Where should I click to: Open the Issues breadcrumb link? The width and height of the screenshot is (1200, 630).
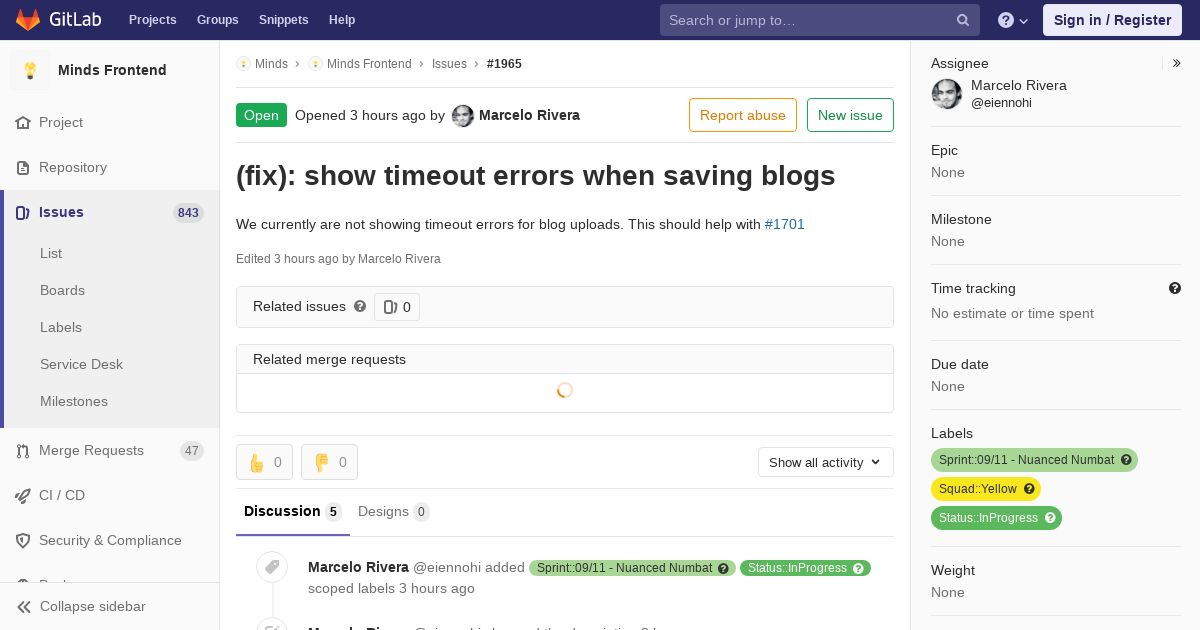(449, 64)
